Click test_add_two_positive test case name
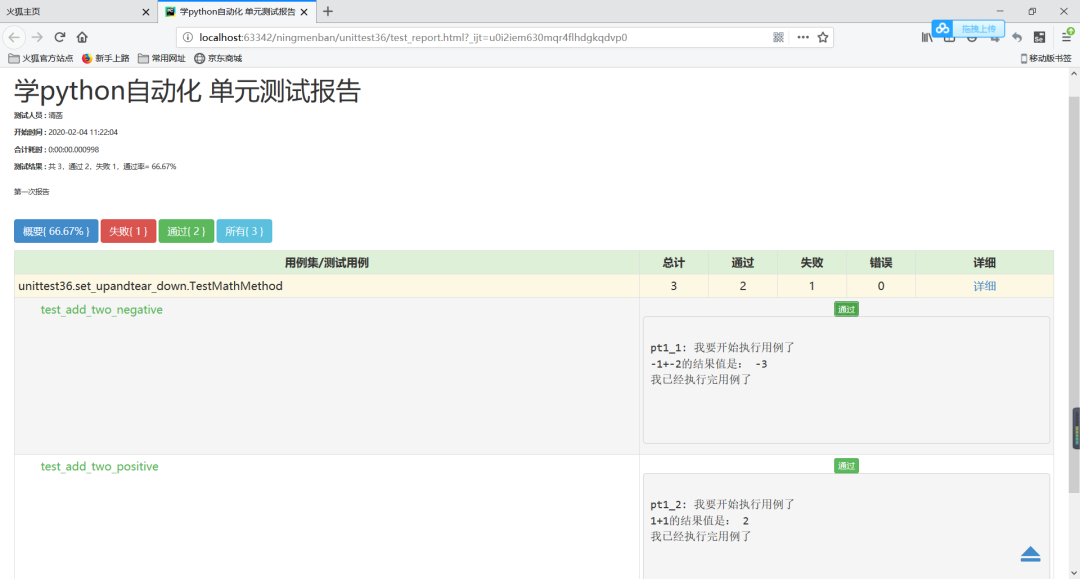This screenshot has width=1080, height=579. point(99,467)
